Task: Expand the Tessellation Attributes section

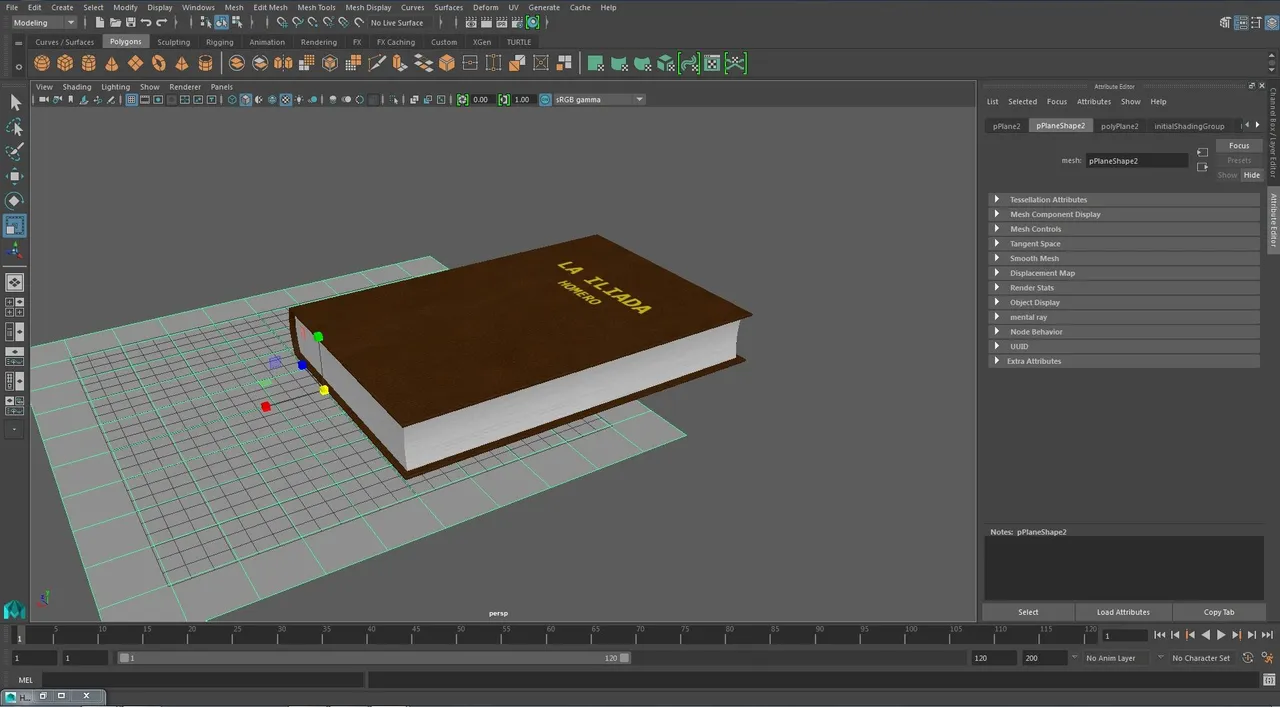Action: pyautogui.click(x=1124, y=200)
